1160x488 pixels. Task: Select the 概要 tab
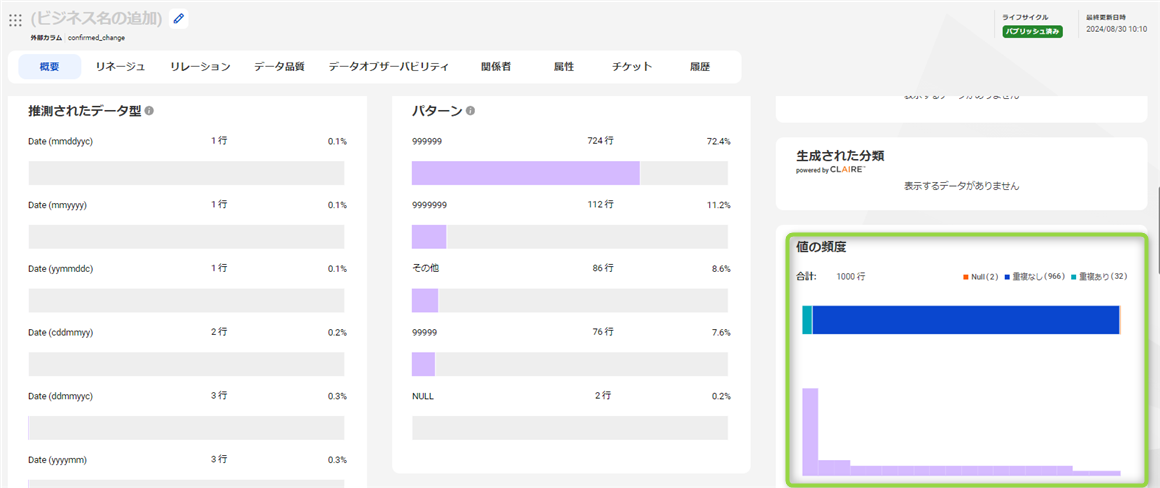coord(49,67)
